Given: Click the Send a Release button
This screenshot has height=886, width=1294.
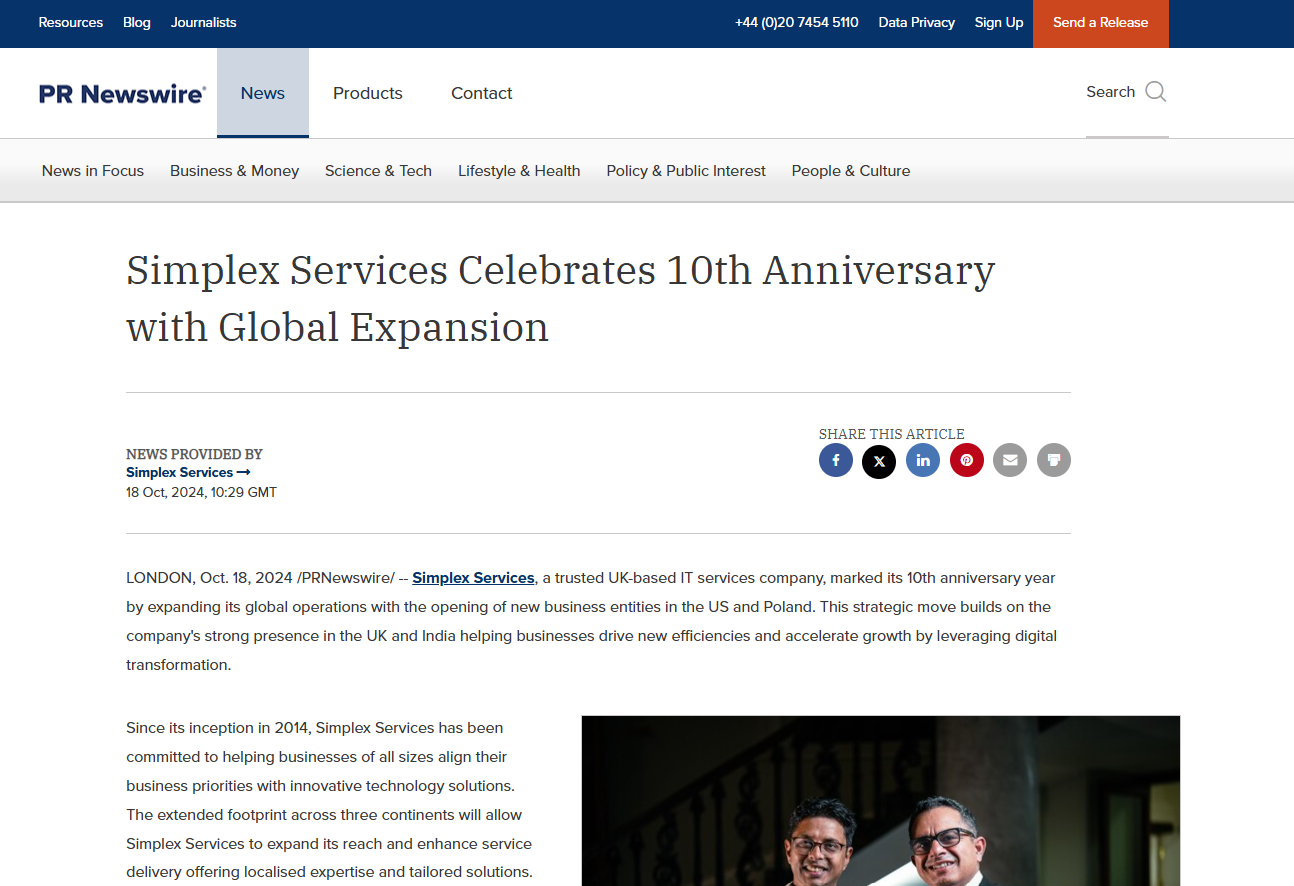Looking at the screenshot, I should (x=1101, y=23).
